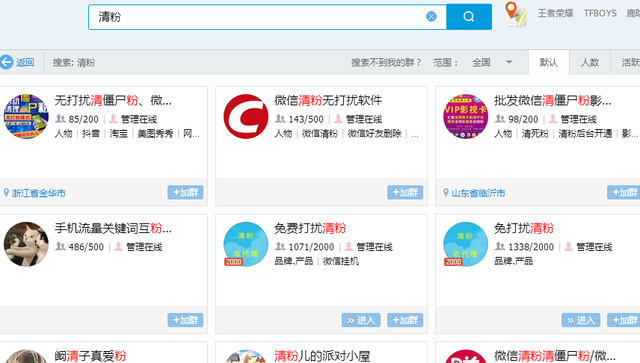This screenshot has height=363, width=640.
Task: Click tag 清粉后台开通
Action: (x=585, y=134)
